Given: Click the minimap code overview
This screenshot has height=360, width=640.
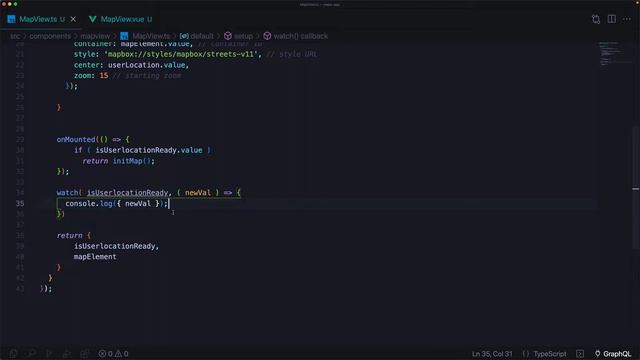Looking at the screenshot, I should click(614, 53).
